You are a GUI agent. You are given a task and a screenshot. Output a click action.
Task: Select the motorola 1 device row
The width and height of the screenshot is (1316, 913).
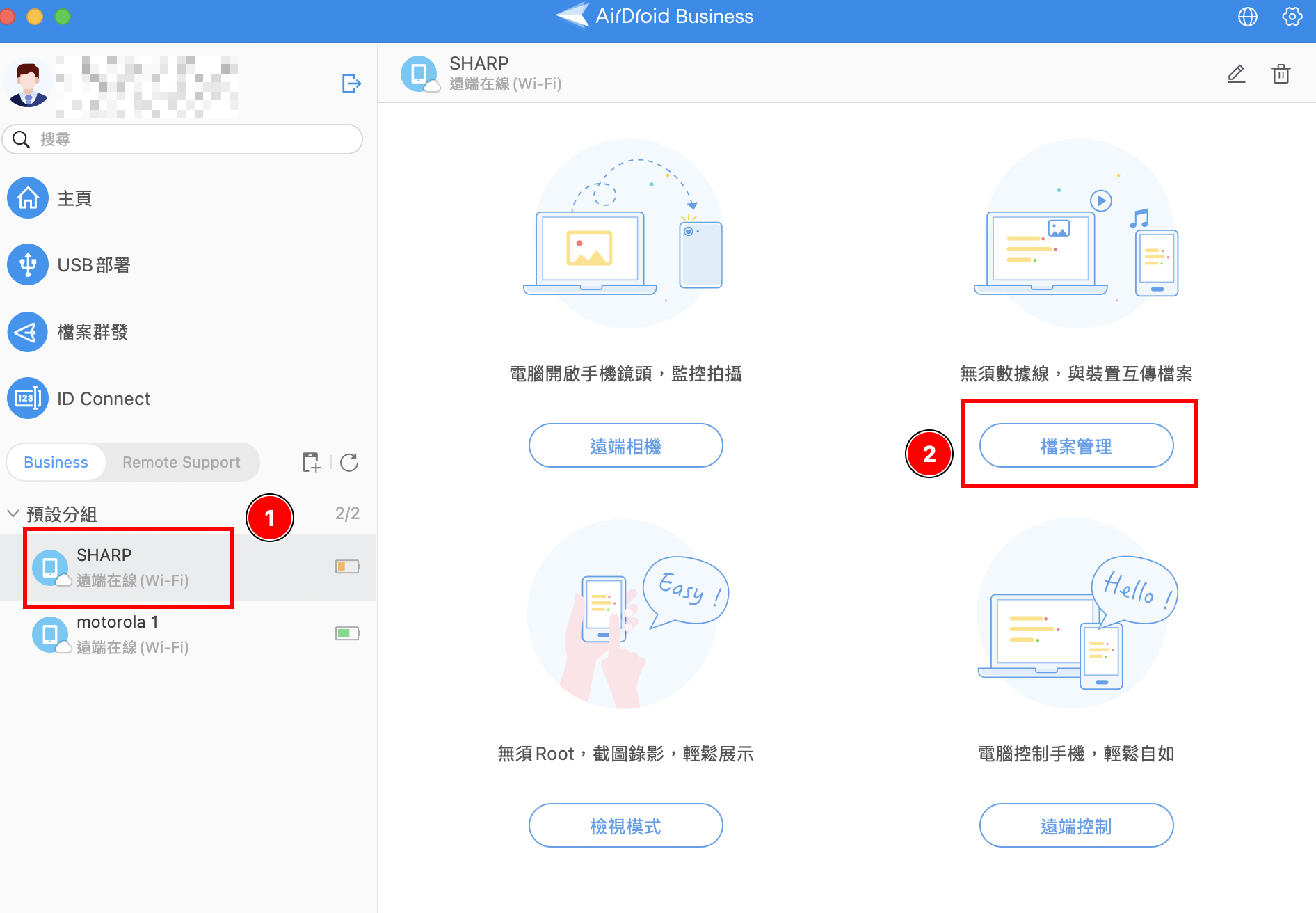pos(188,635)
